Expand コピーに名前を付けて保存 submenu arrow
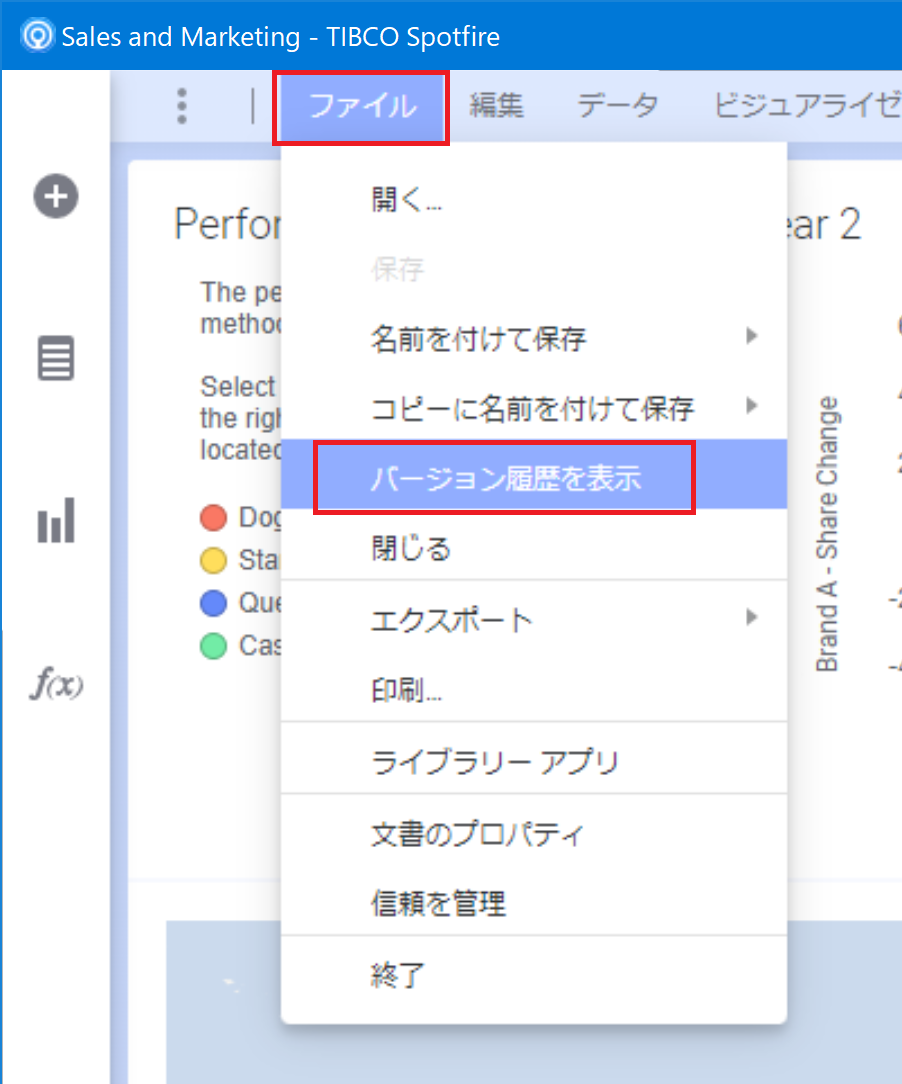The height and width of the screenshot is (1084, 902). pyautogui.click(x=751, y=406)
